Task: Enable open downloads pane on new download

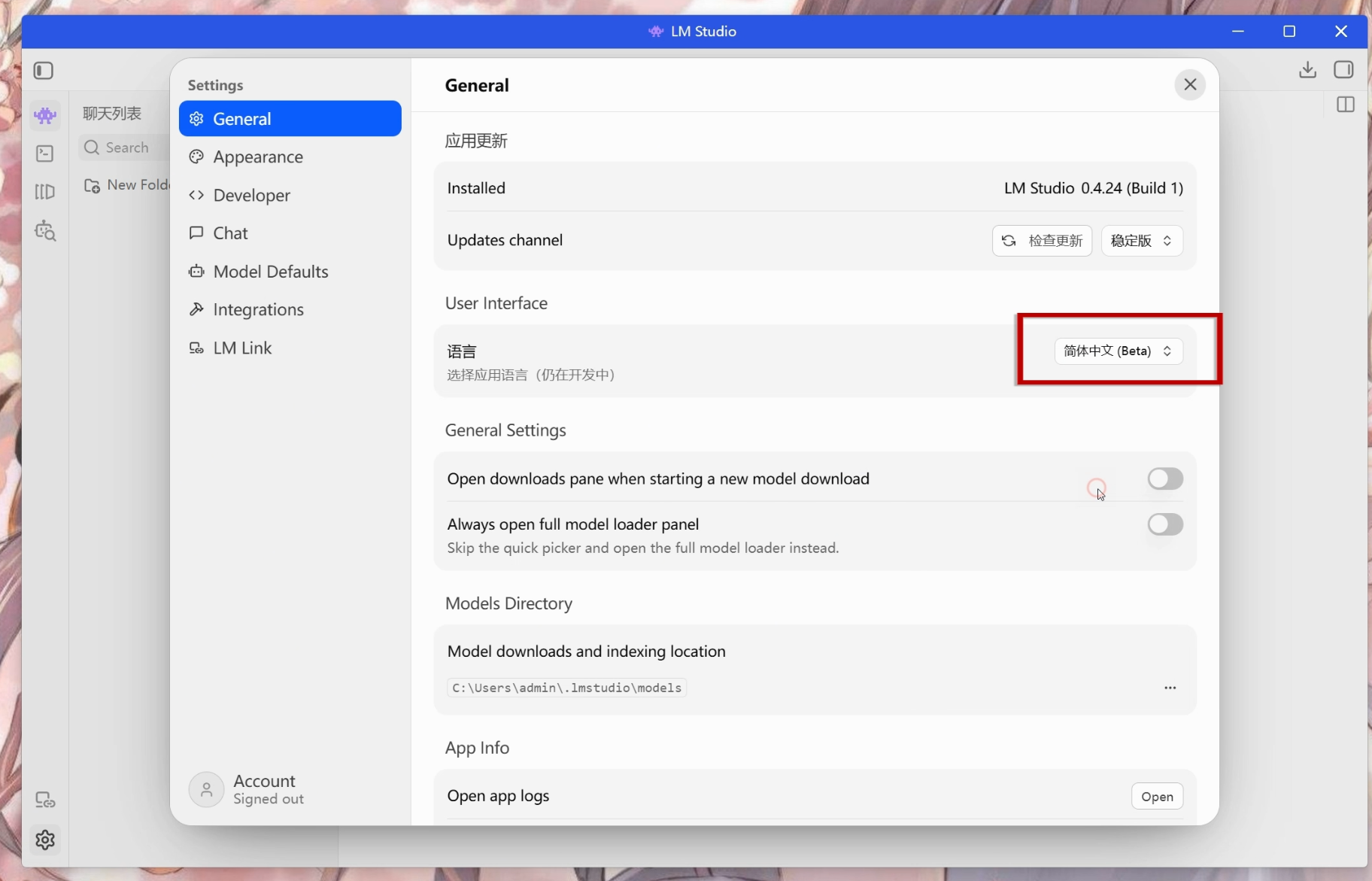Action: tap(1165, 478)
